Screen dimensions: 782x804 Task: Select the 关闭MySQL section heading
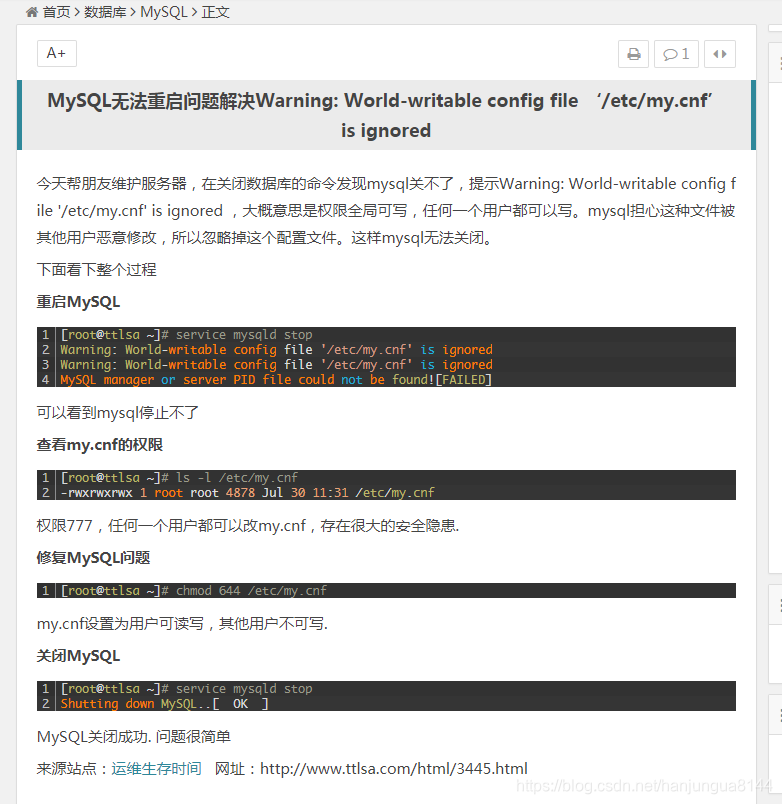(78, 656)
